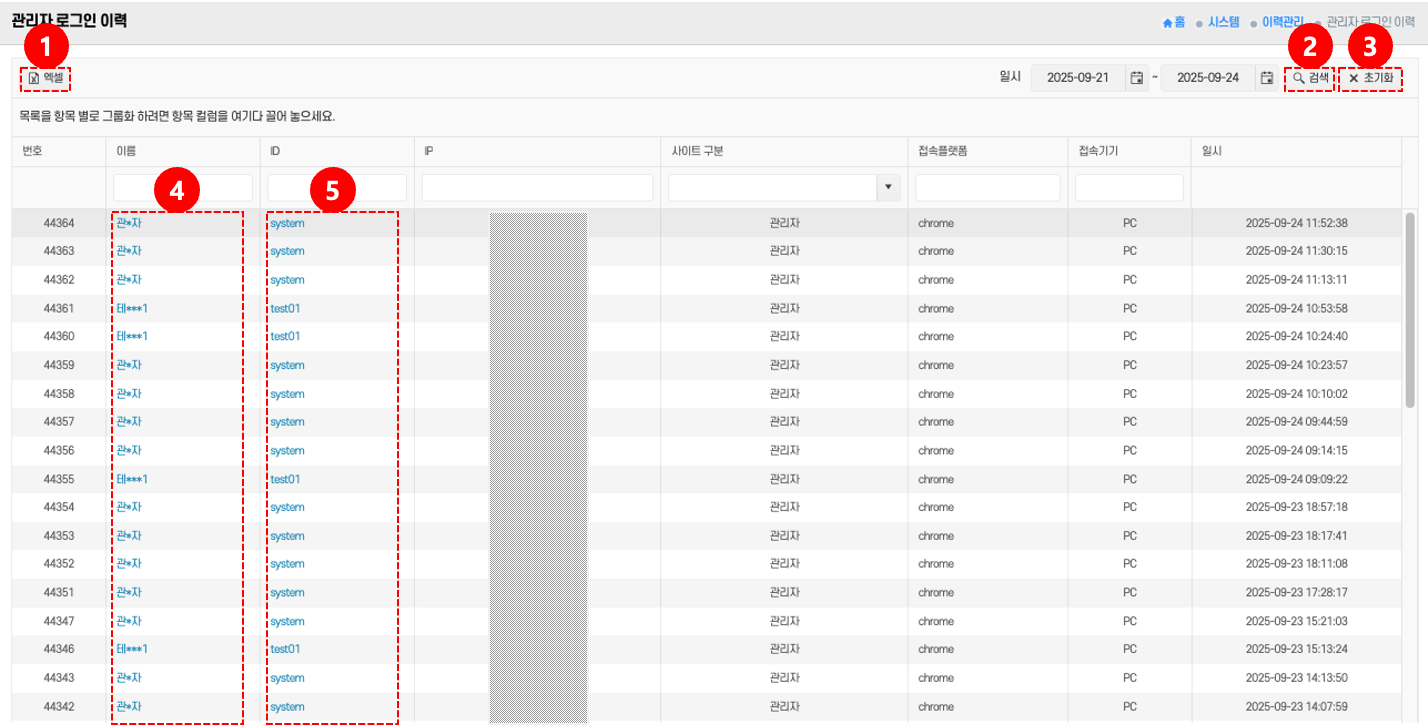Open the system ID link in row 44364

[287, 223]
